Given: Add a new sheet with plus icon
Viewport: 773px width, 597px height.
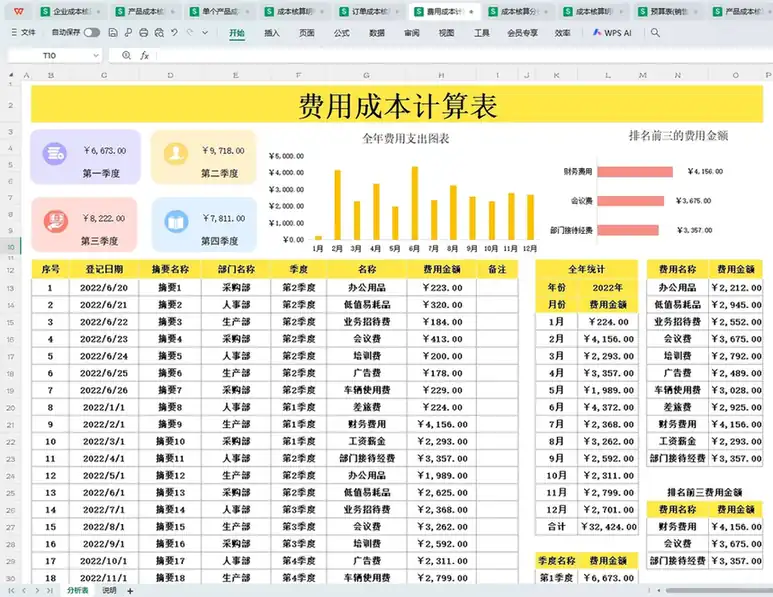Looking at the screenshot, I should pos(130,591).
